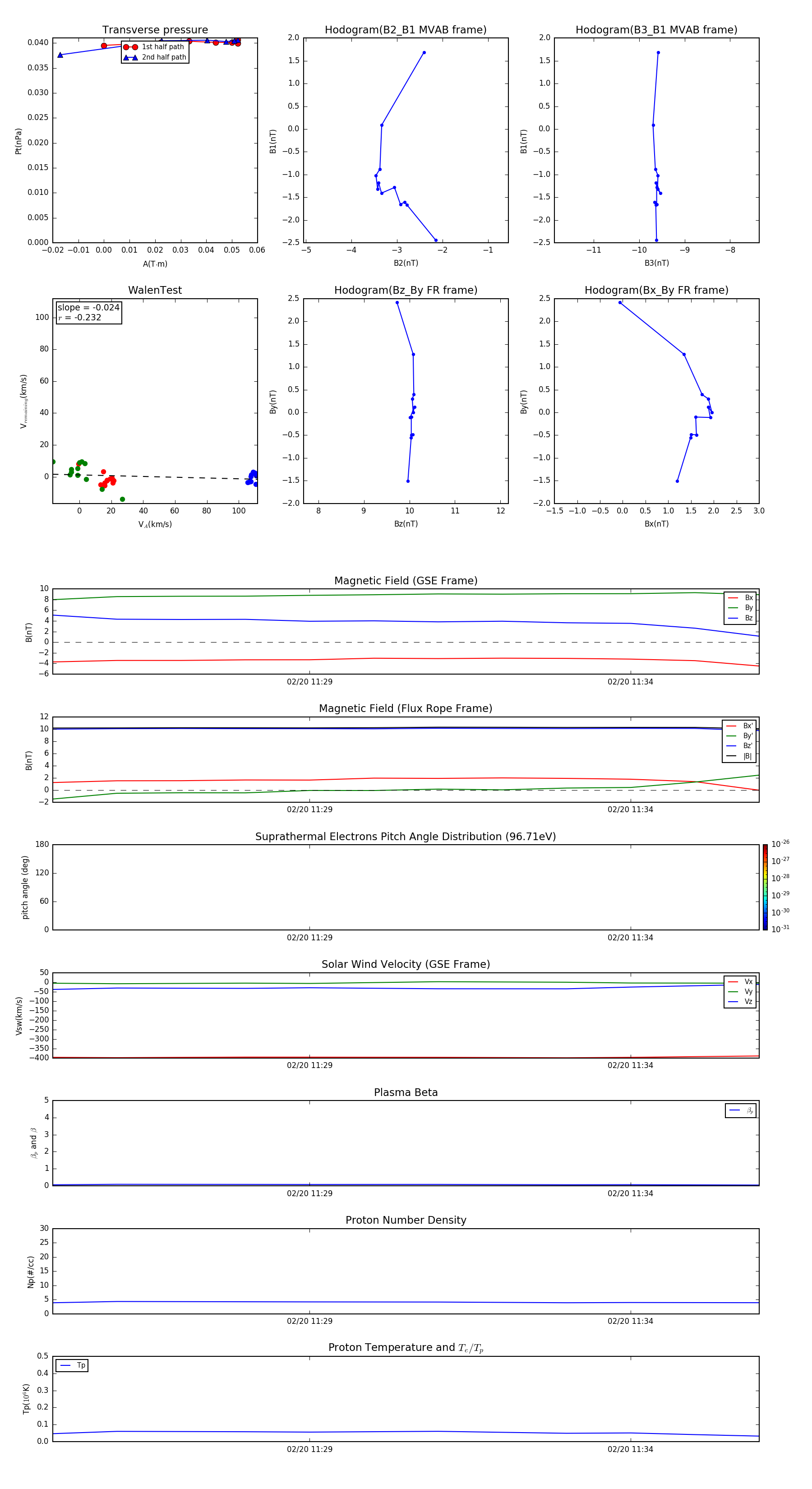Viewport: 812px width, 1489px height.
Task: Click the Tp legend in Proton Temperature plot
Action: click(x=72, y=1365)
